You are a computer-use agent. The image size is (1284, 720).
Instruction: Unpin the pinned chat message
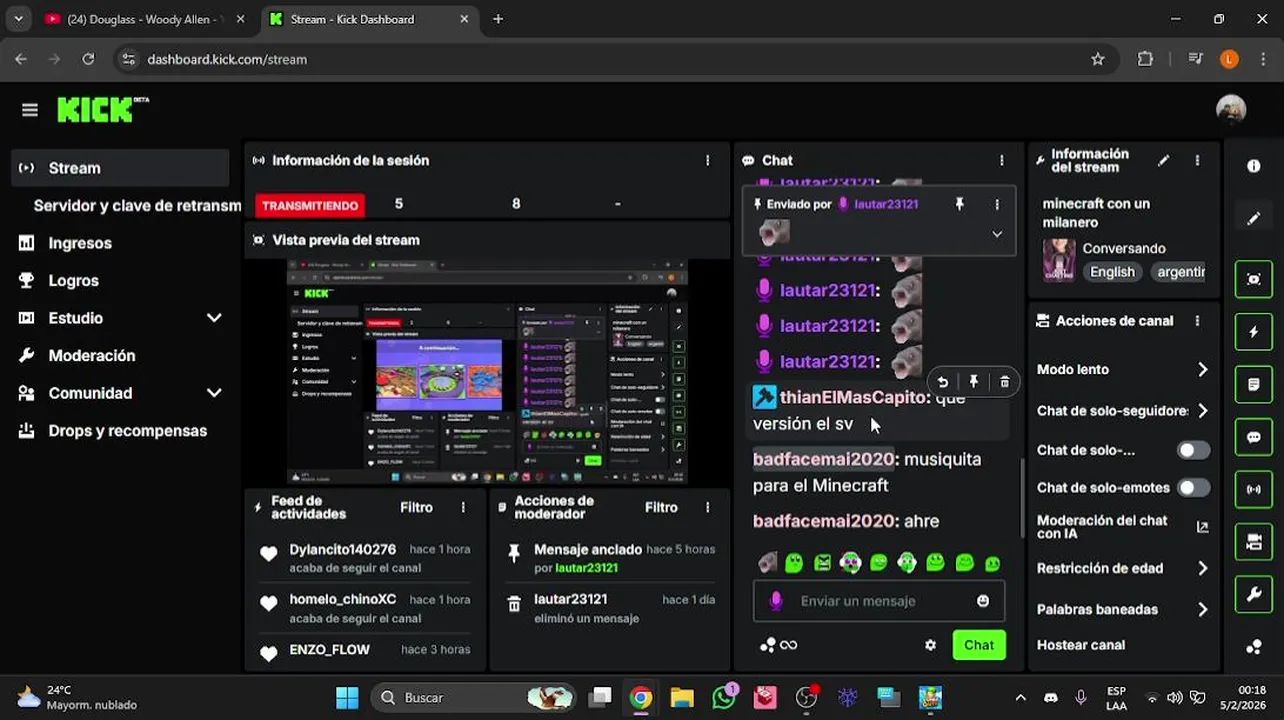tap(959, 204)
